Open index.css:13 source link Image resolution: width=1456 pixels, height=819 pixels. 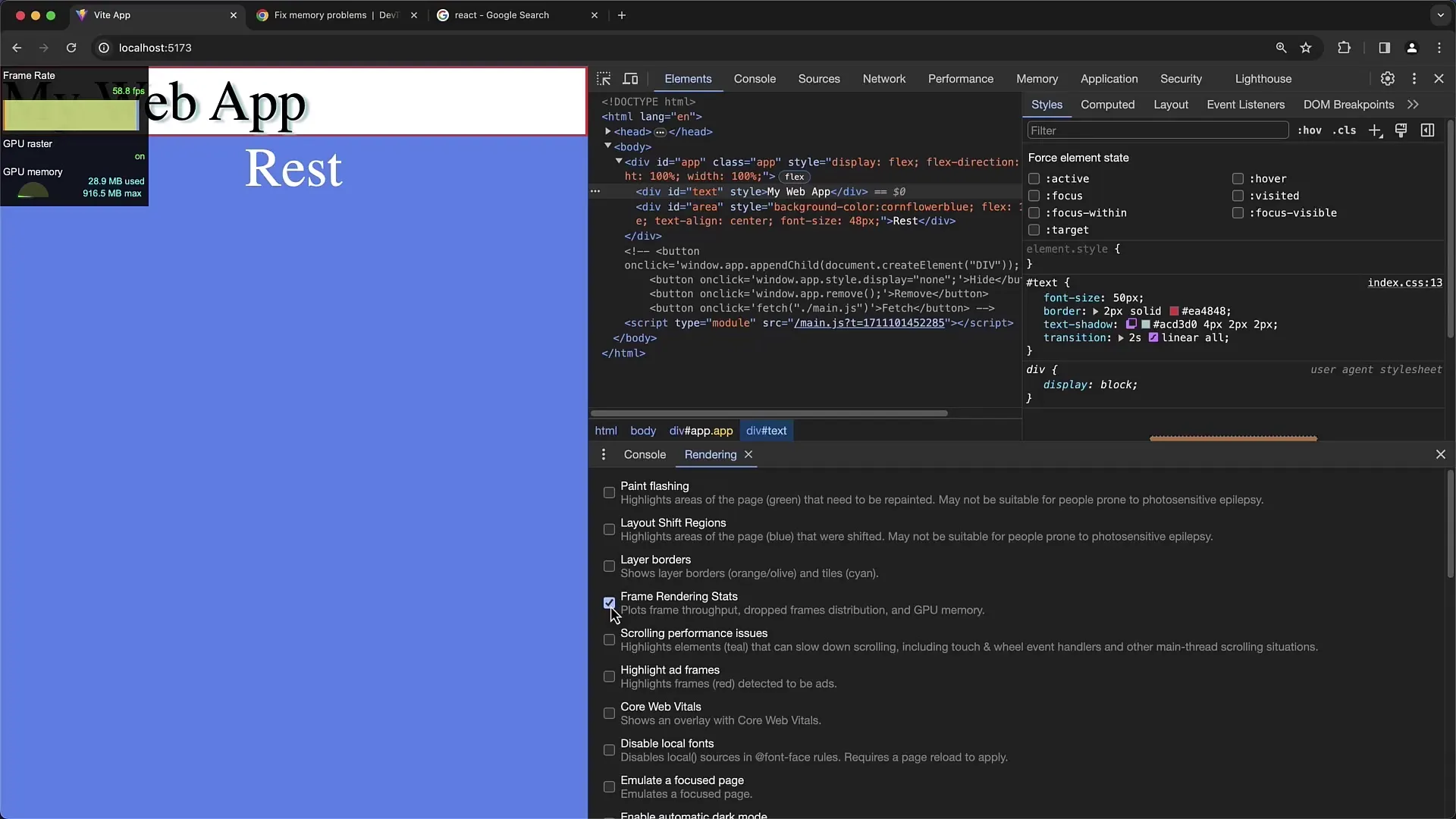click(x=1405, y=283)
